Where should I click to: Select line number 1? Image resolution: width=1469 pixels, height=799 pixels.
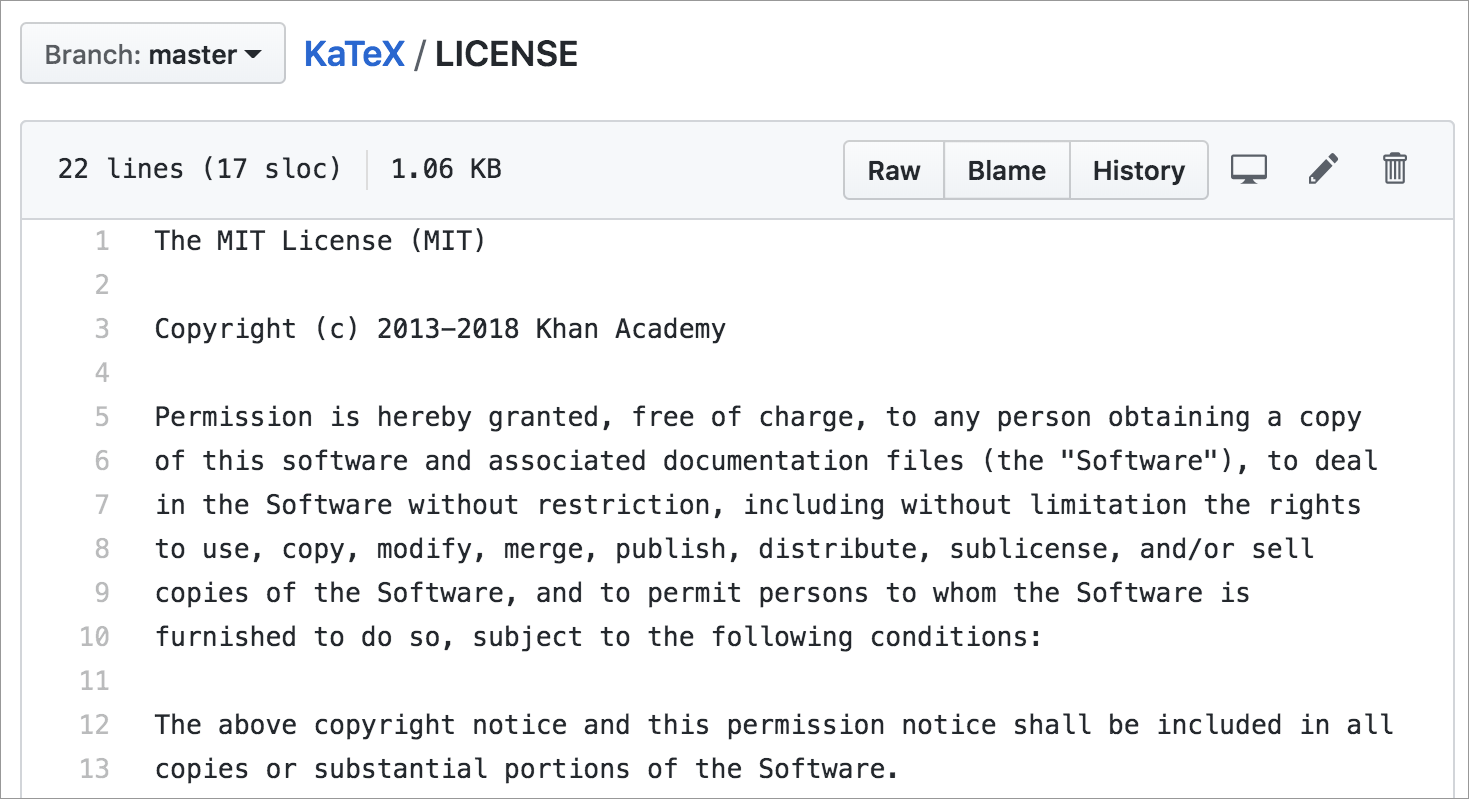point(101,241)
